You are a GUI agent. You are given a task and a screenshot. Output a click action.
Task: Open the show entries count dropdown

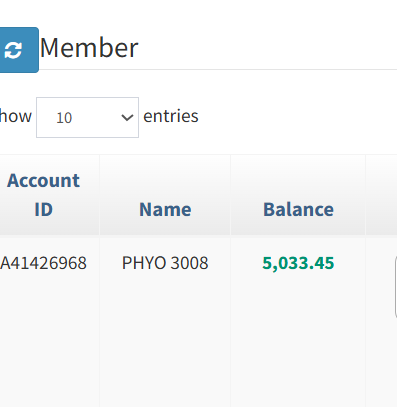87,117
